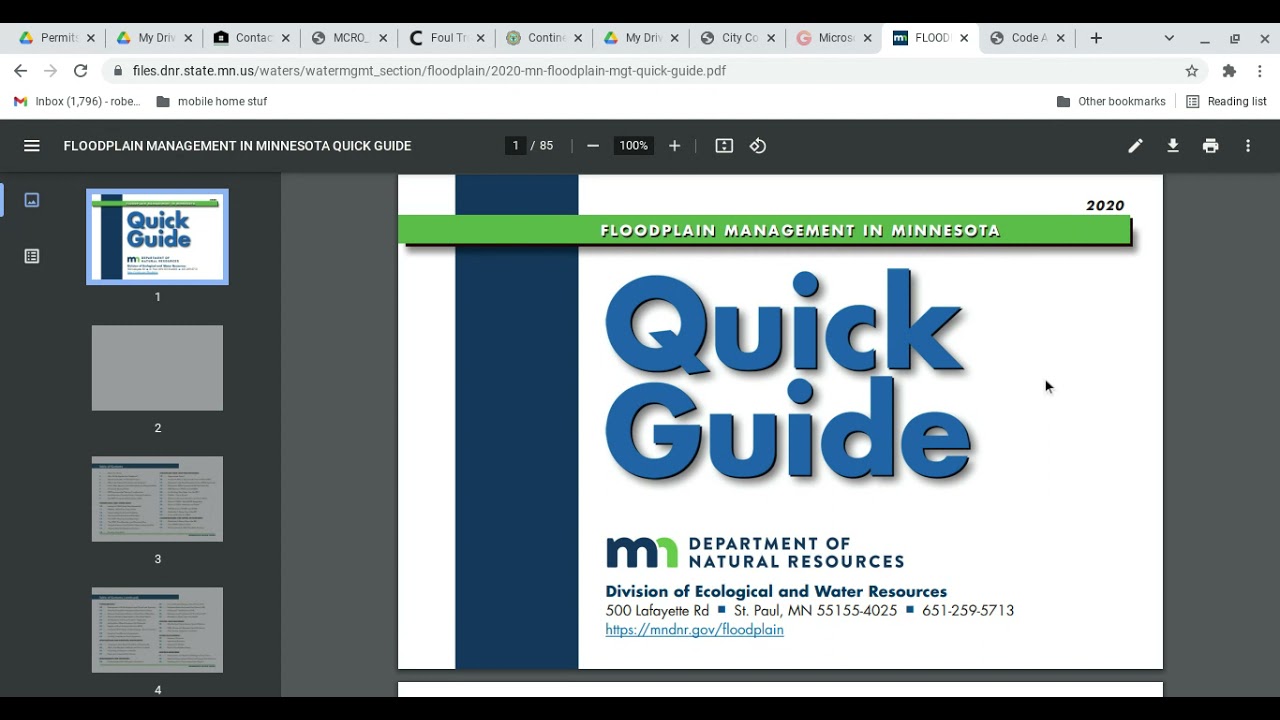Select page 2 thumbnail

tap(157, 368)
